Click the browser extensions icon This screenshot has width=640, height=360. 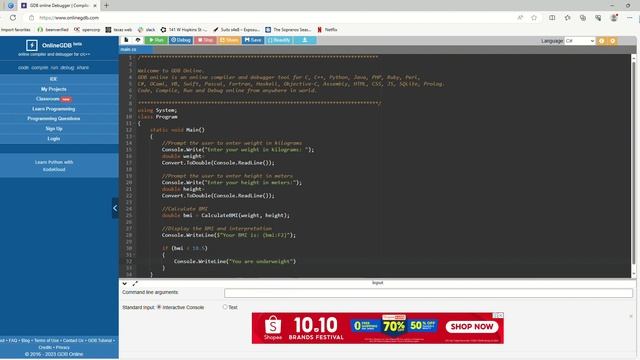(598, 18)
